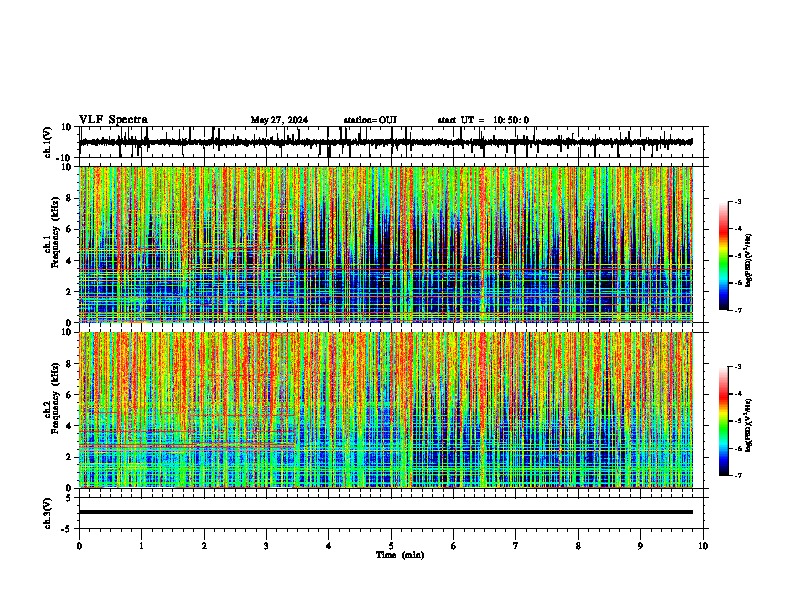Click the "-3" label on ch.1 color scale
The height and width of the screenshot is (612, 792).
point(738,202)
